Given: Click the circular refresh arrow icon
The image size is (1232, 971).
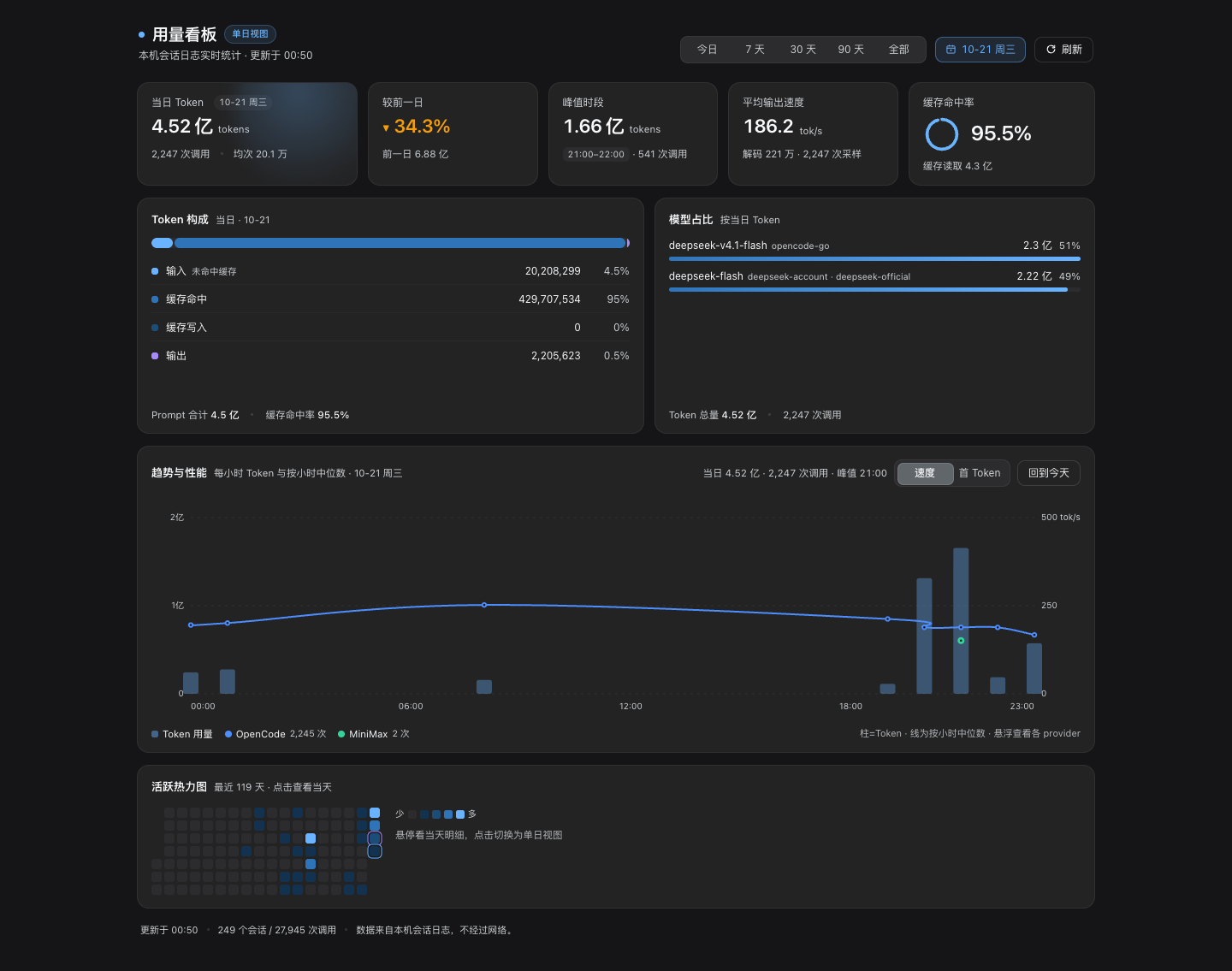Looking at the screenshot, I should 1051,50.
